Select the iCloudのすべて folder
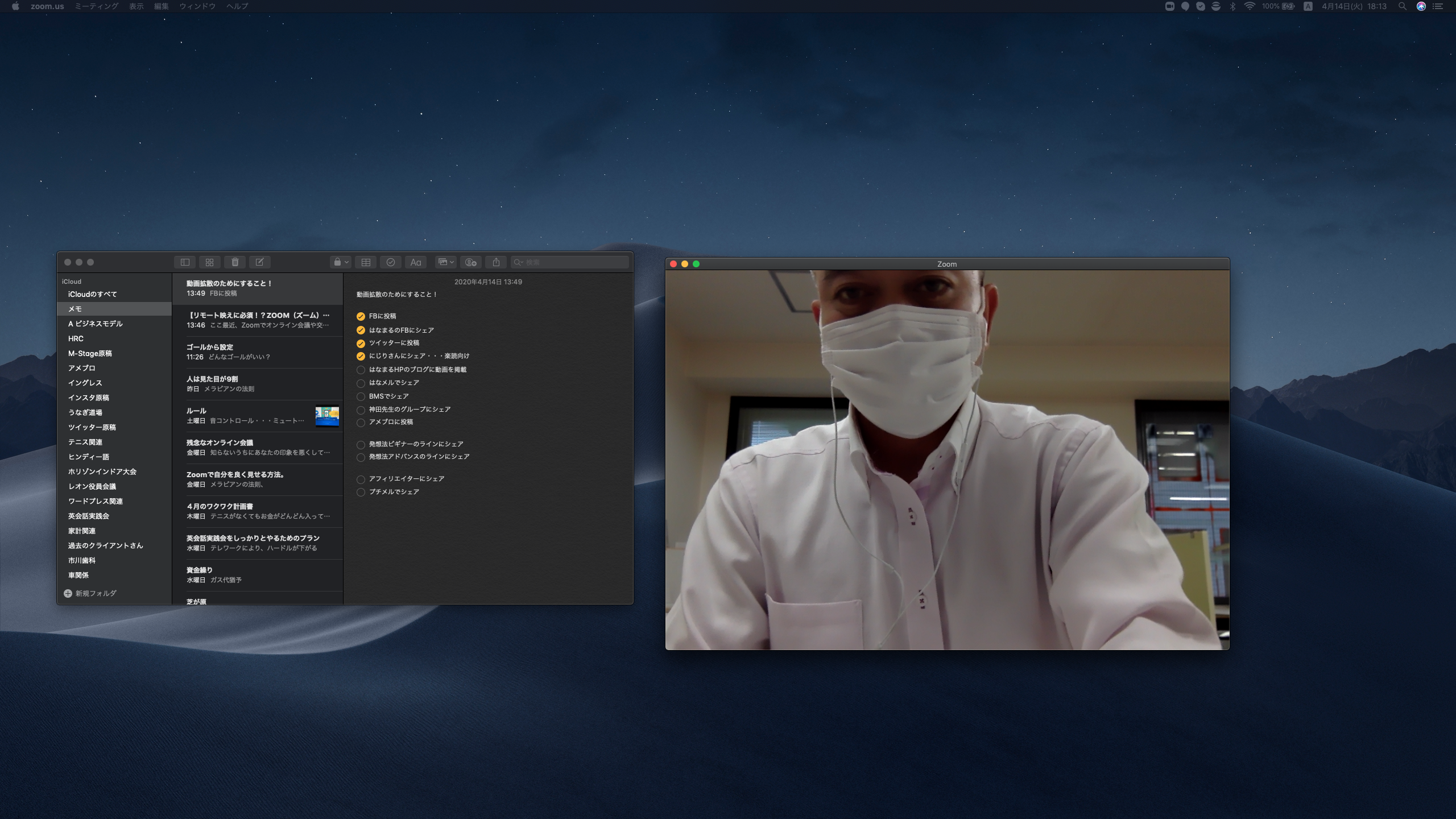The width and height of the screenshot is (1456, 819). point(114,294)
